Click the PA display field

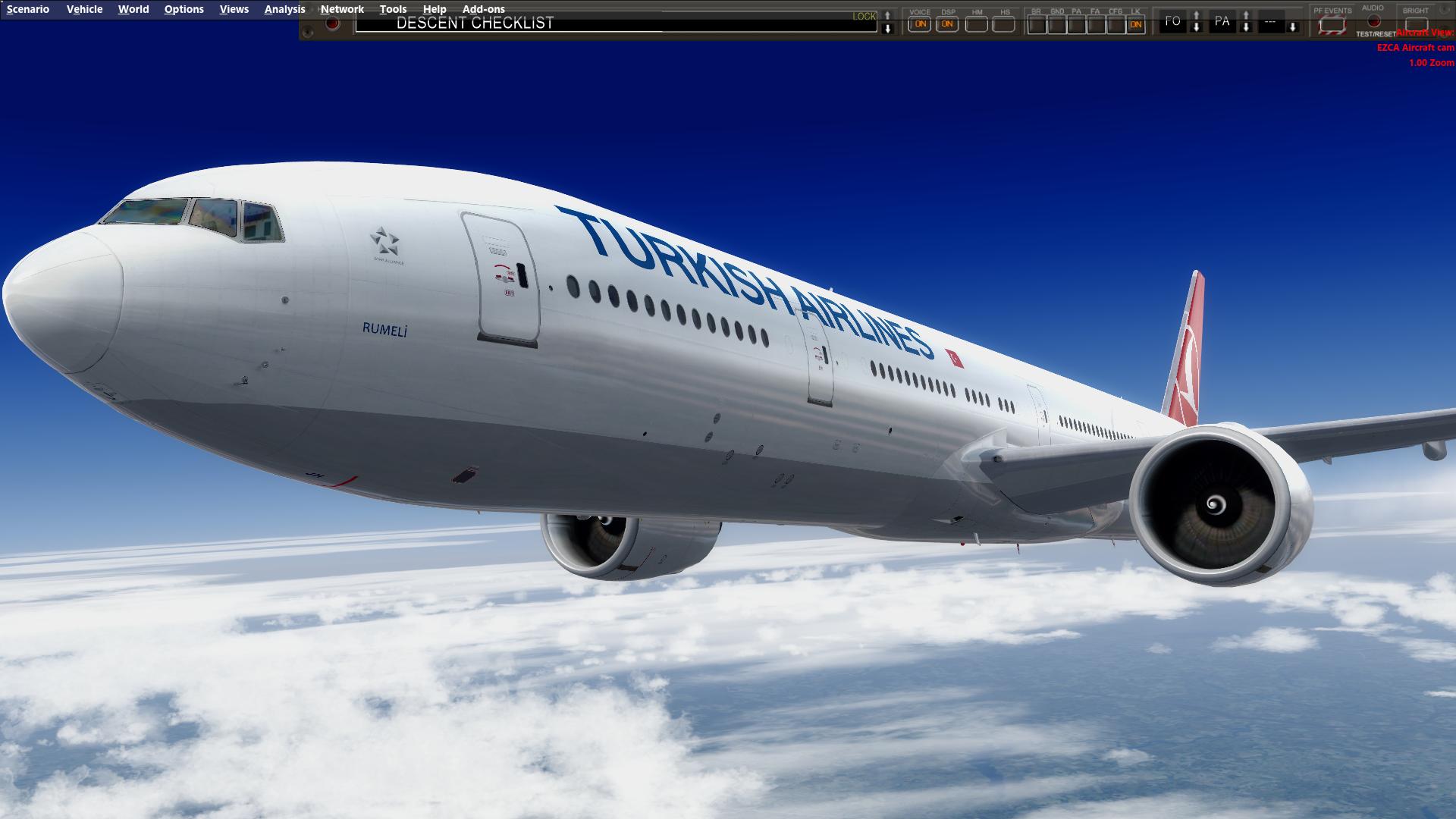pos(1222,22)
